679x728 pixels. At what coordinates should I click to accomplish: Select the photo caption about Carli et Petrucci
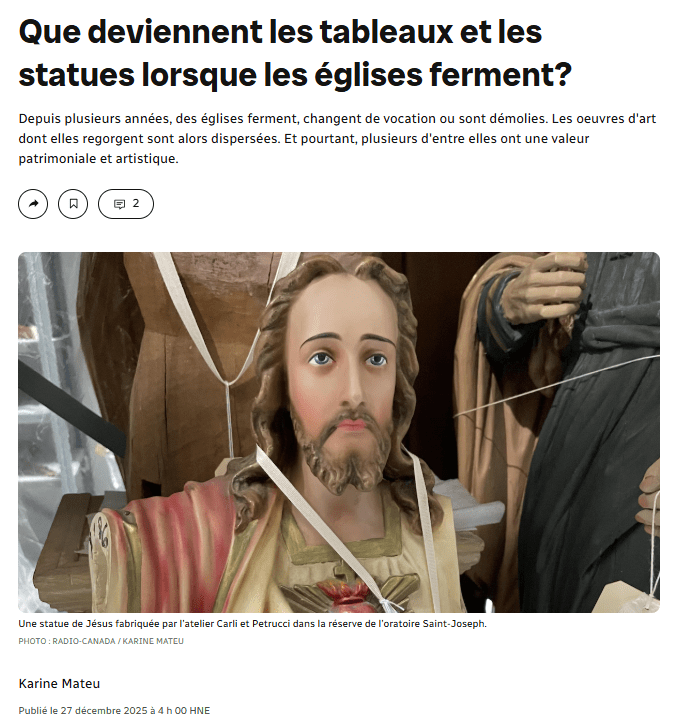click(252, 624)
